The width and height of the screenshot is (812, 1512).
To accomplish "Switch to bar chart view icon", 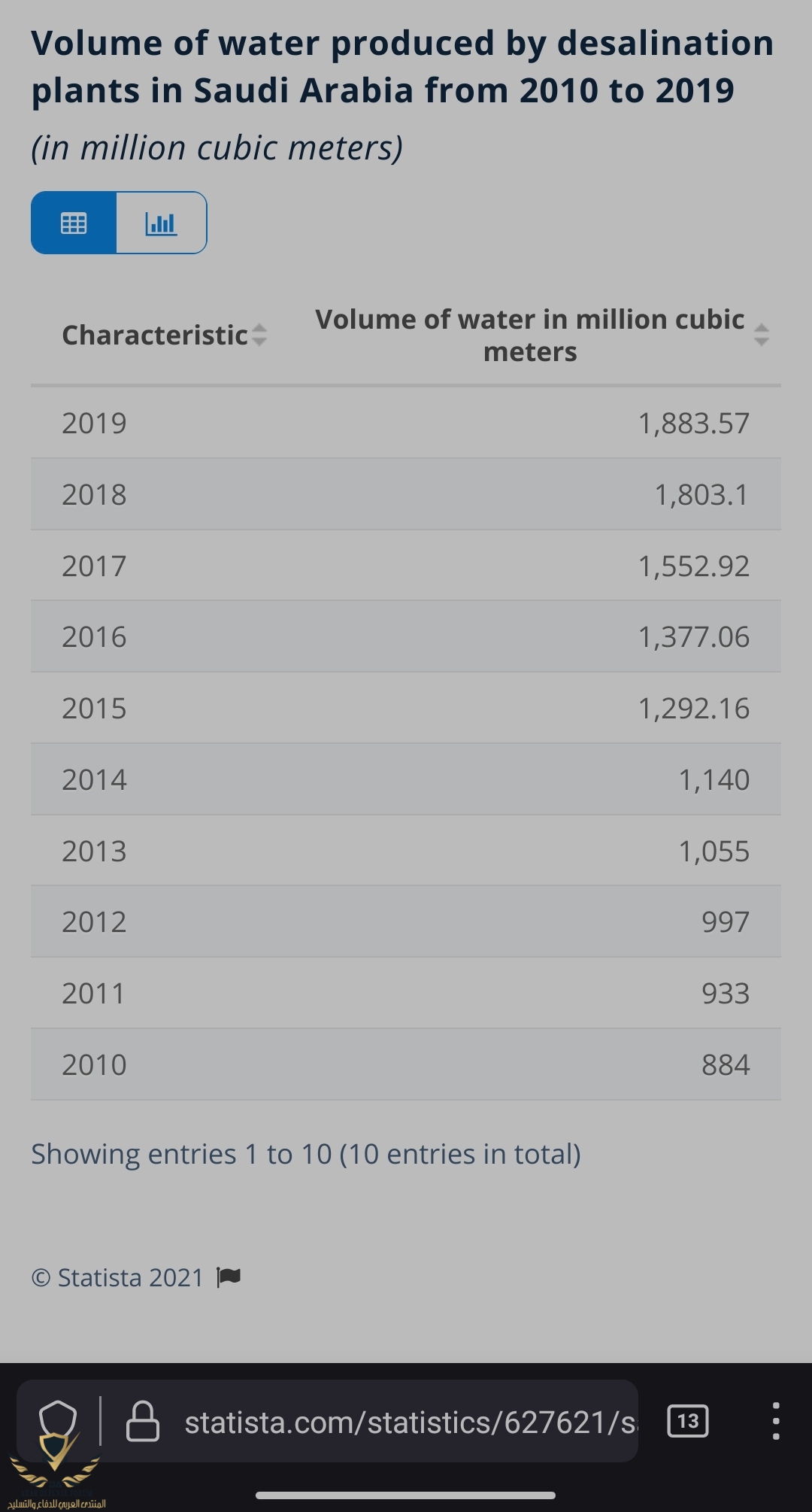I will (x=161, y=223).
